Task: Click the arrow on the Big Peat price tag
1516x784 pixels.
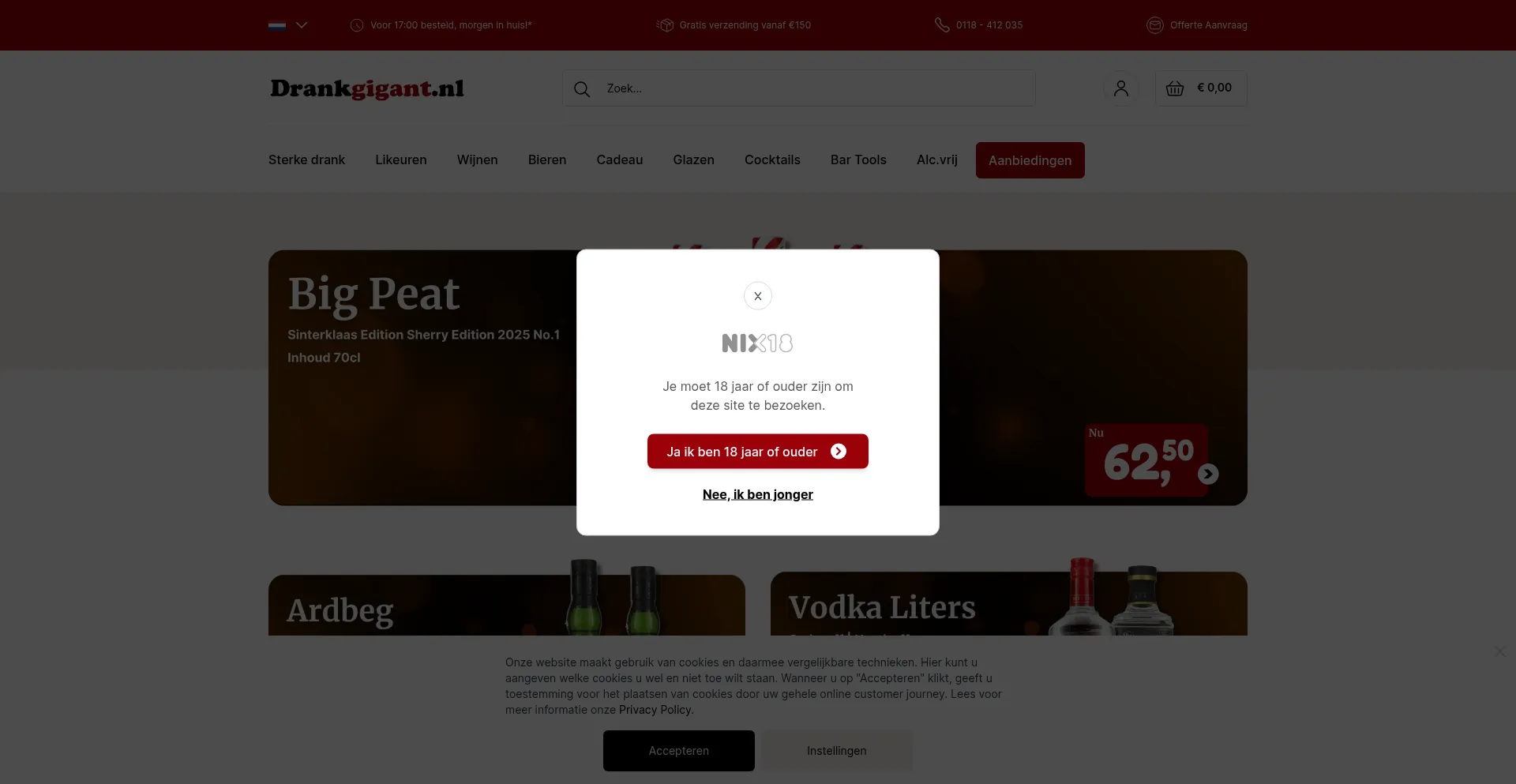Action: pos(1208,474)
